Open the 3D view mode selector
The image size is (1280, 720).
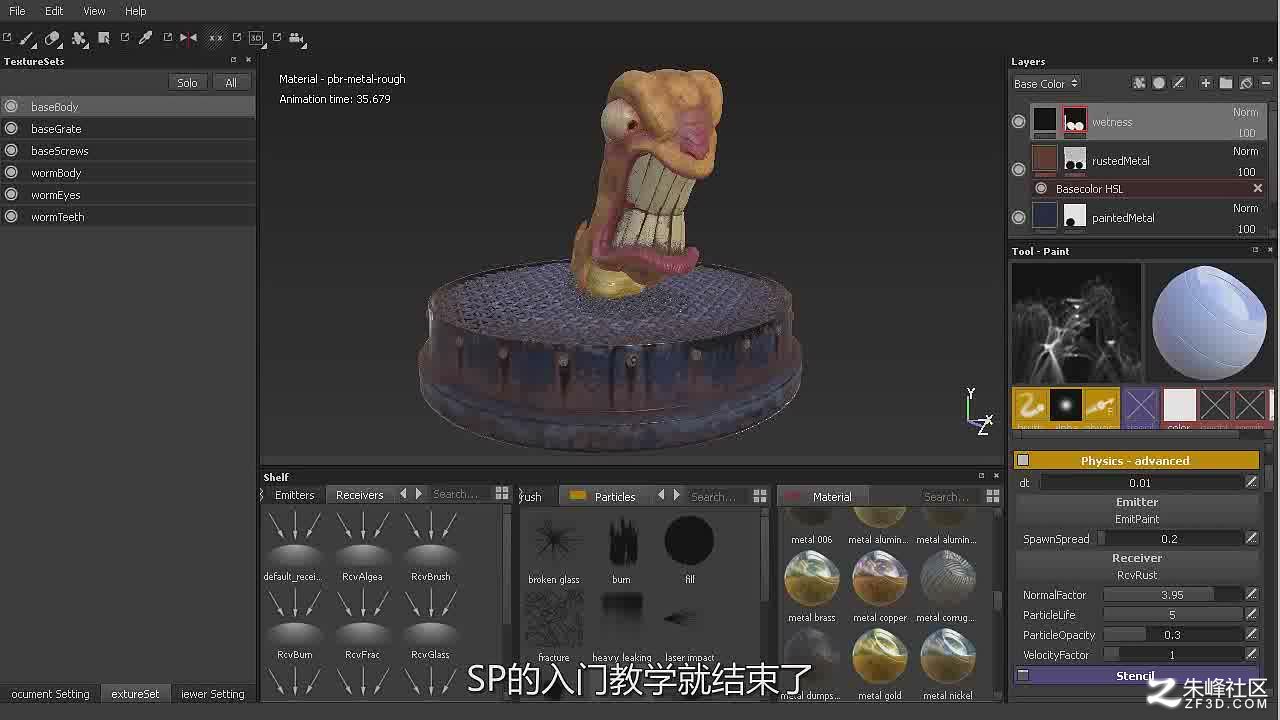(256, 38)
